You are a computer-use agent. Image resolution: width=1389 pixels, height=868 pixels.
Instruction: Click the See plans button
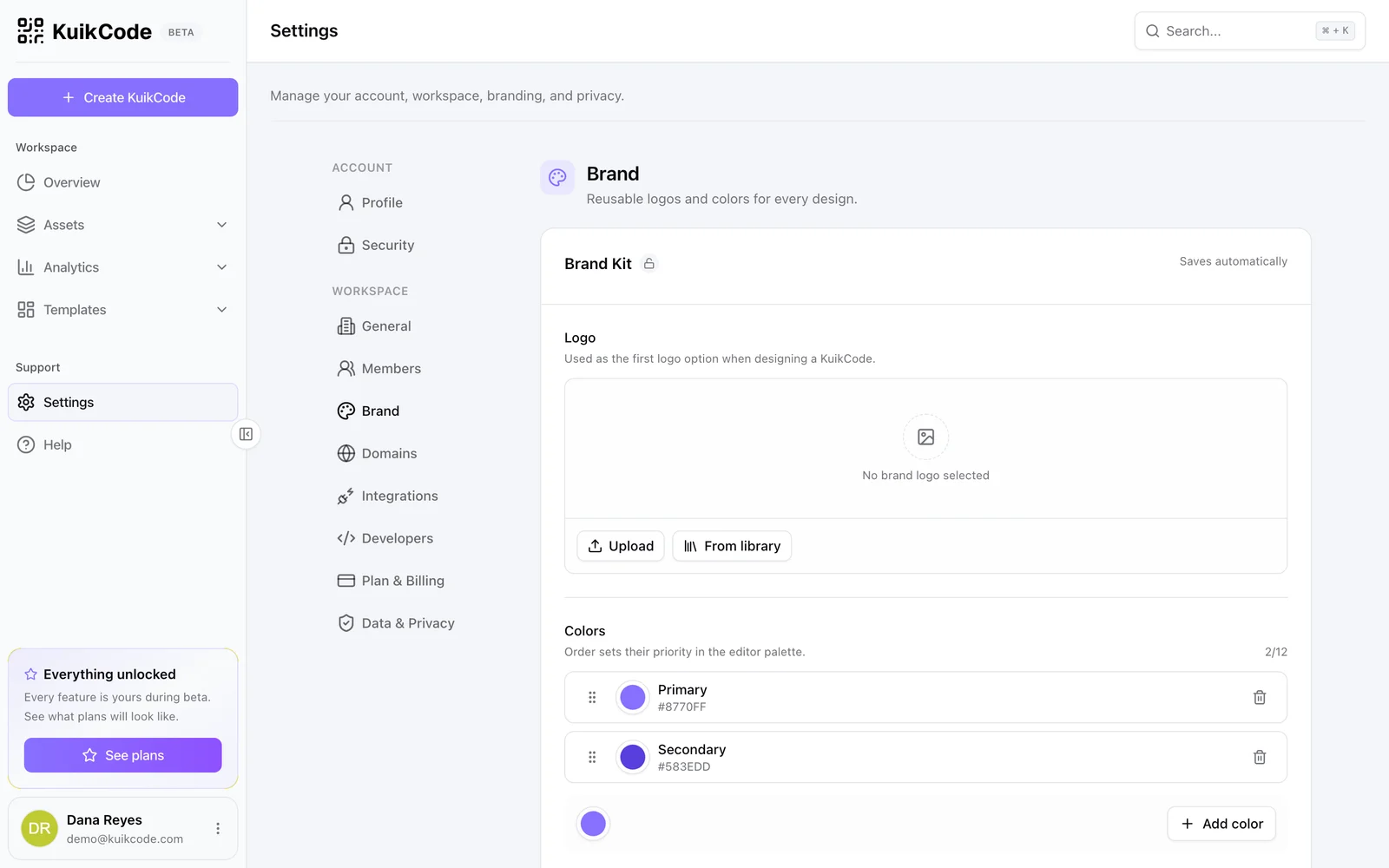(x=122, y=755)
